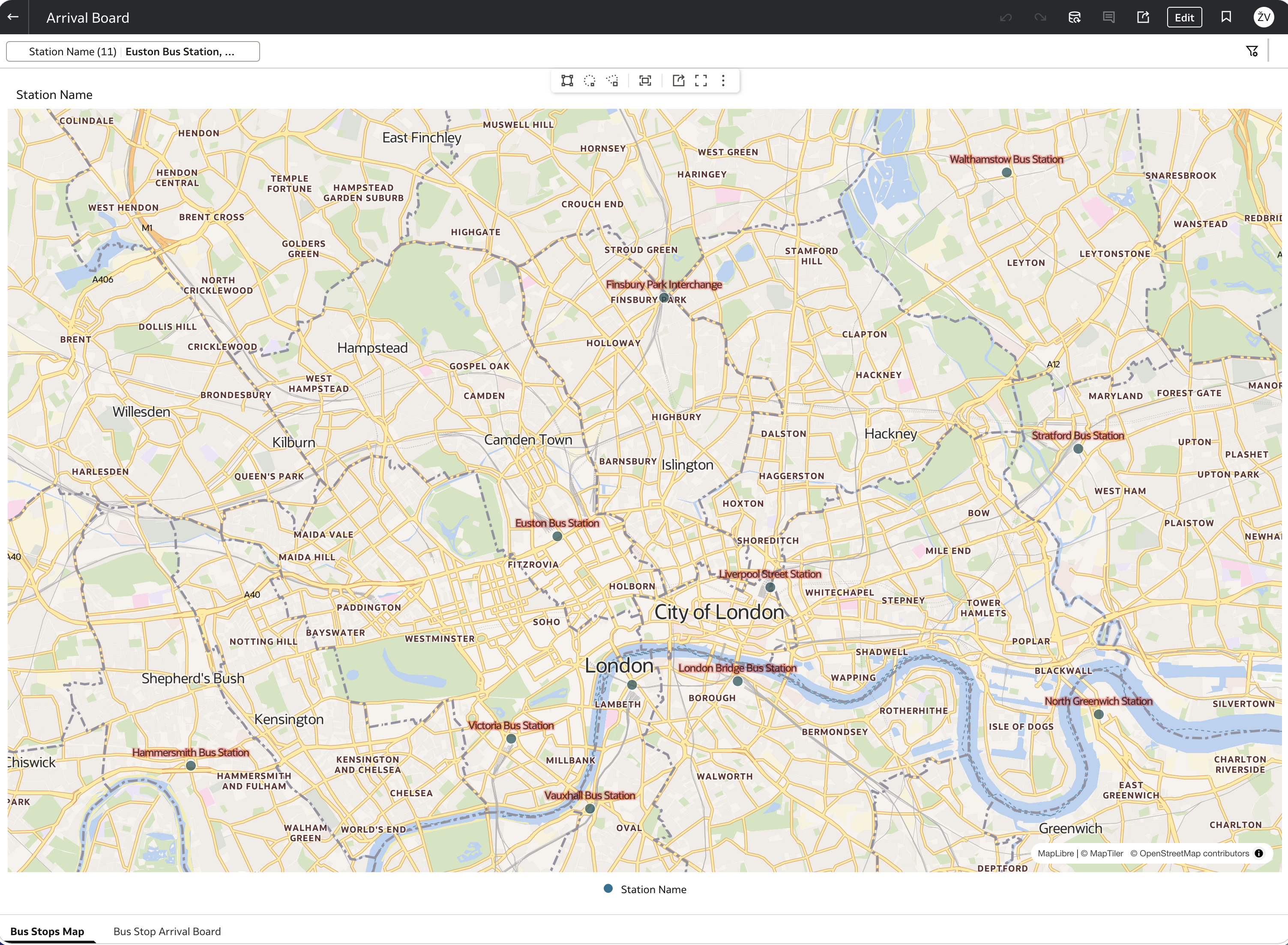Select the marker next to London label
The height and width of the screenshot is (945, 1288).
pos(632,685)
